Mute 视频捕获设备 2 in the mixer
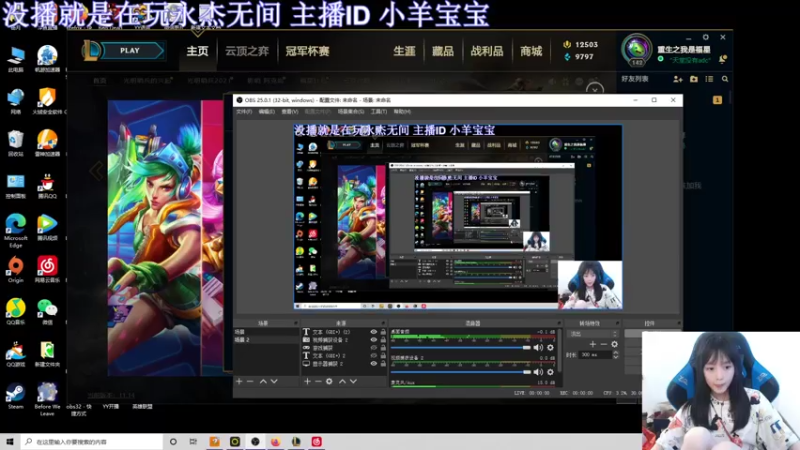800x450 pixels. (538, 372)
